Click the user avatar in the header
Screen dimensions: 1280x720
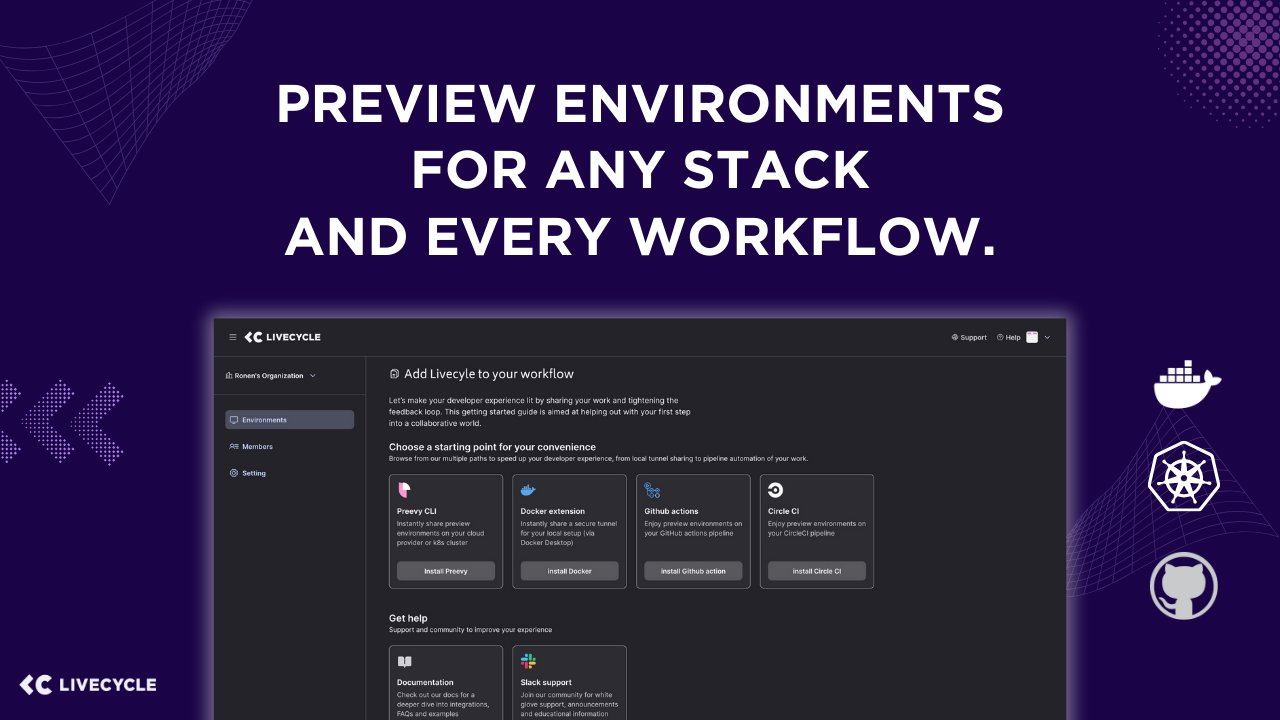(x=1032, y=338)
